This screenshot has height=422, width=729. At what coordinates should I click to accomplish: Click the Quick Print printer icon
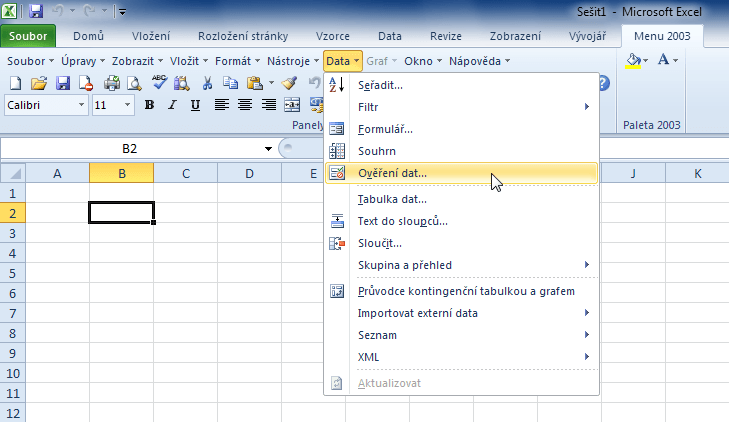click(x=112, y=84)
